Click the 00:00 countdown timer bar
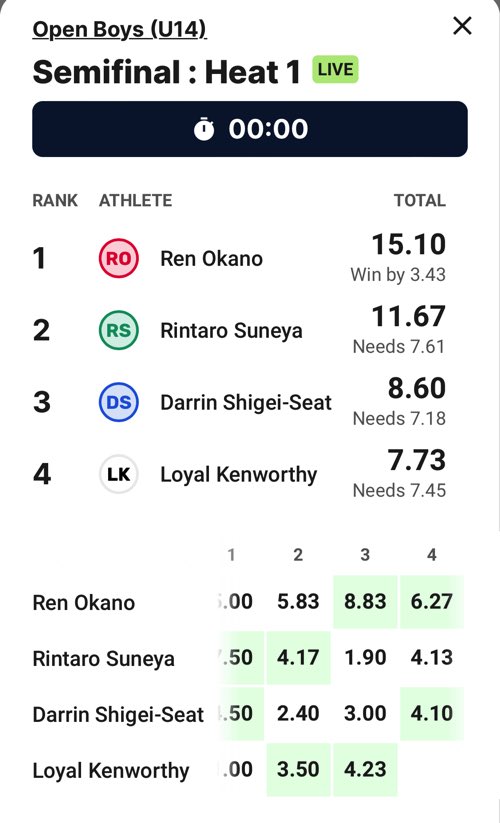This screenshot has height=823, width=500. (250, 129)
